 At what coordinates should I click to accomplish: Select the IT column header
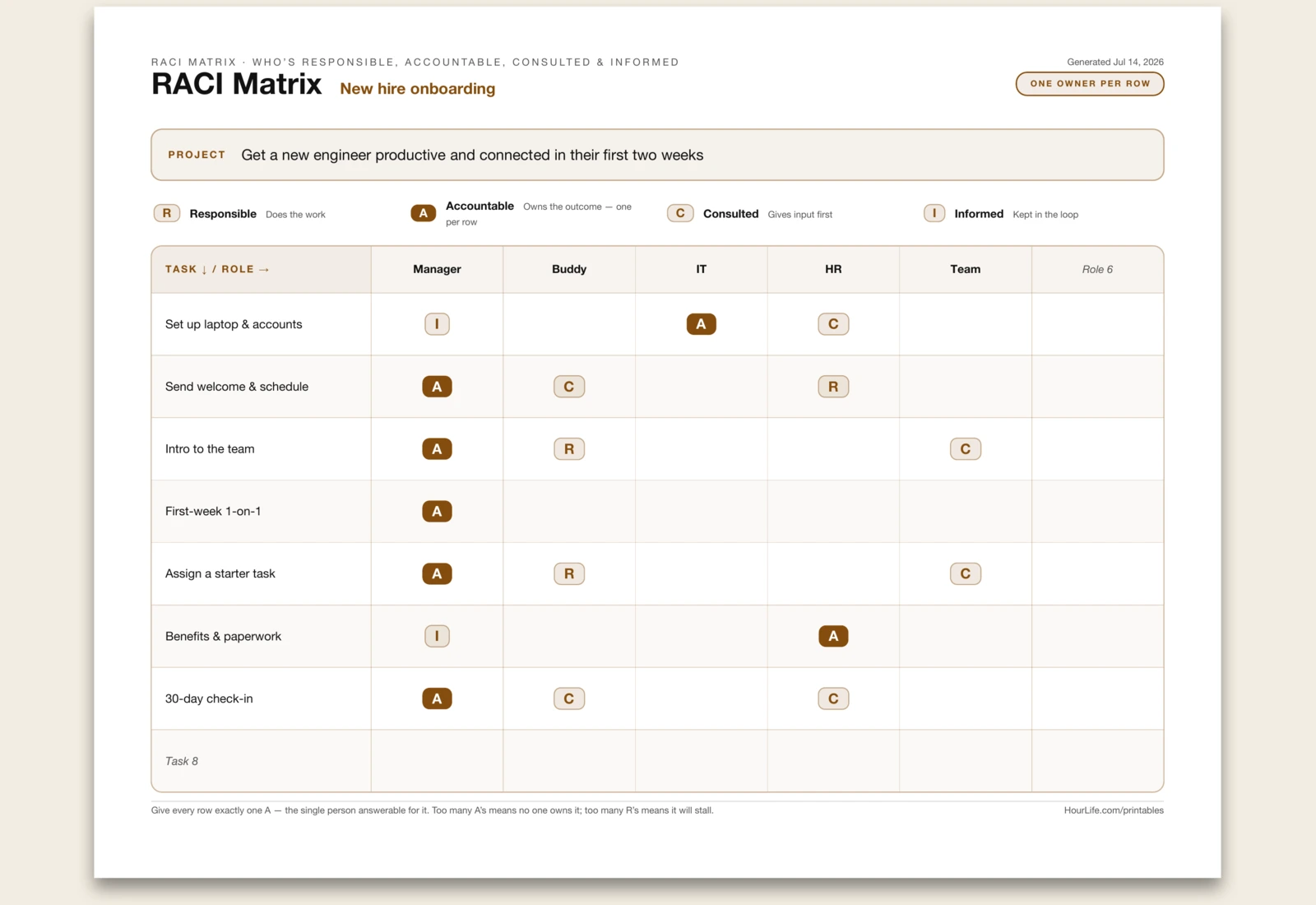point(701,269)
